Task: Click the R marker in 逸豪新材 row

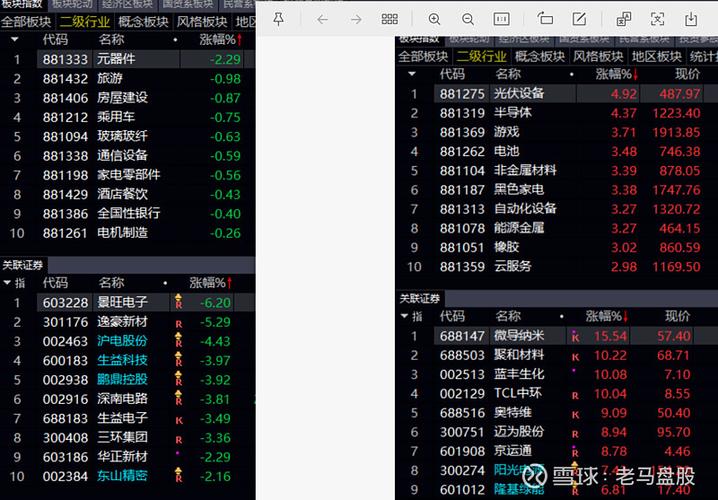Action: 179,324
